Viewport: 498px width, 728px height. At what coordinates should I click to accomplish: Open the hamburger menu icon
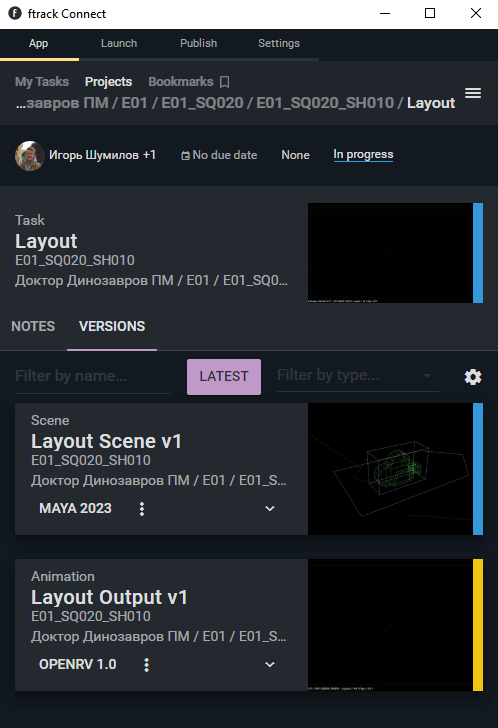472,93
